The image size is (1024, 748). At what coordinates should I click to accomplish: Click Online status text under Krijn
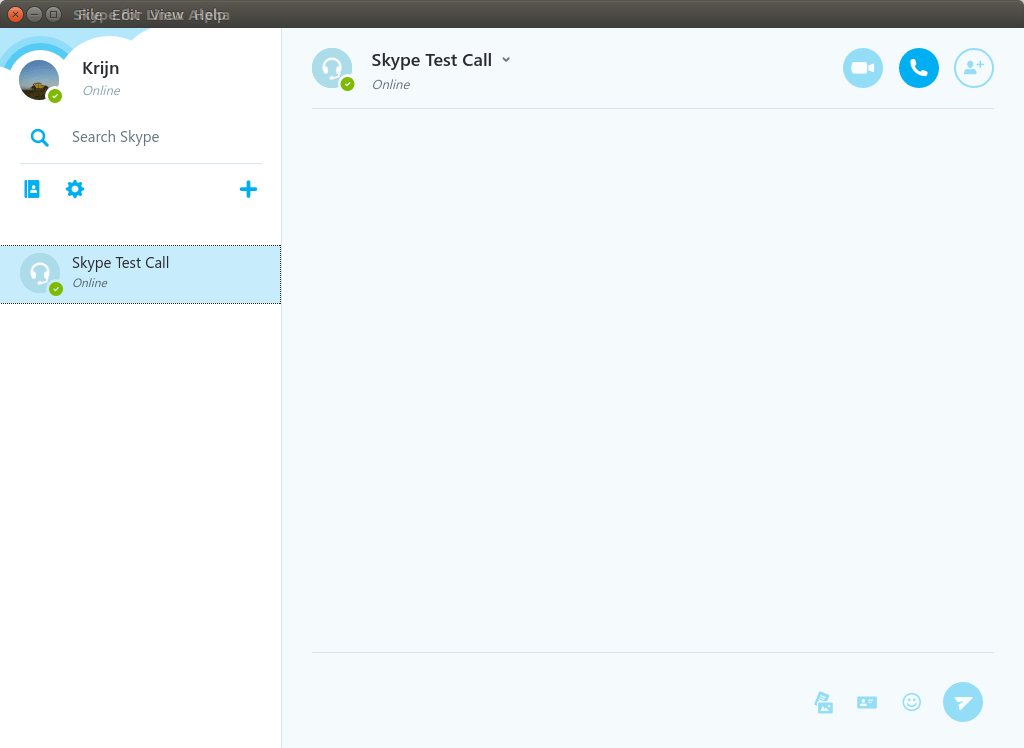[x=101, y=91]
